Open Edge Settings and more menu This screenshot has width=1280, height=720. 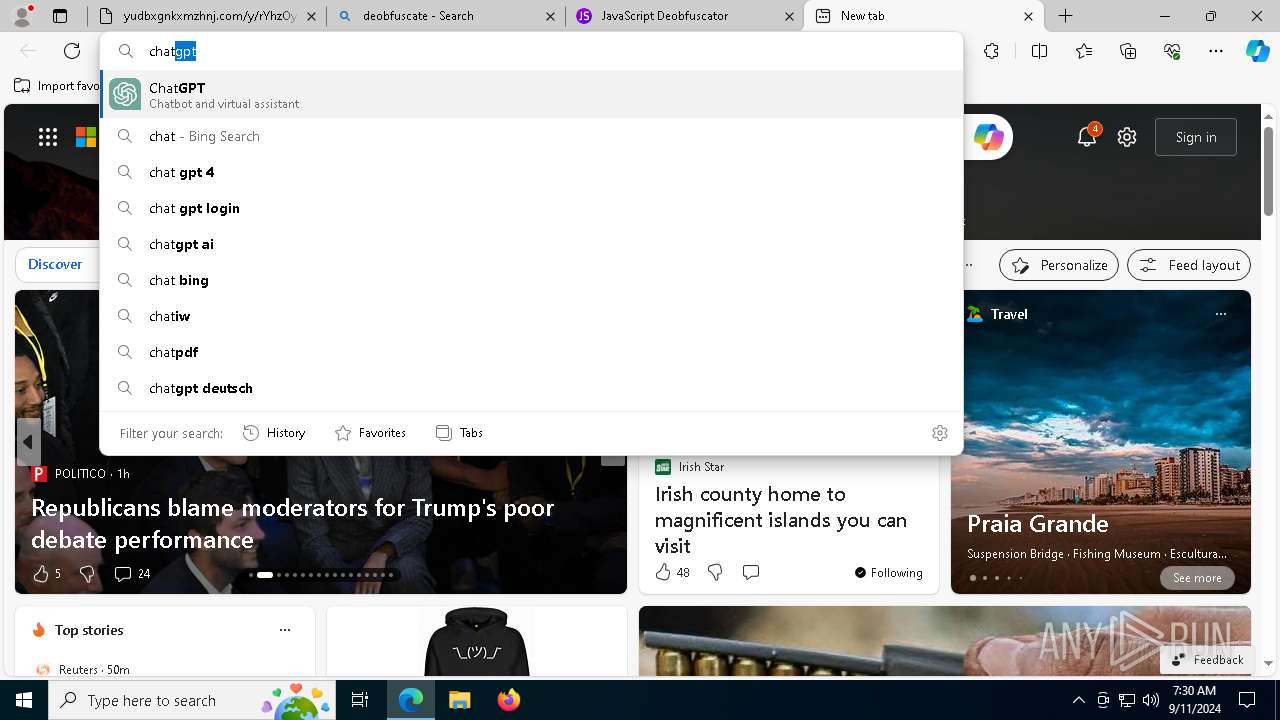pos(1216,51)
